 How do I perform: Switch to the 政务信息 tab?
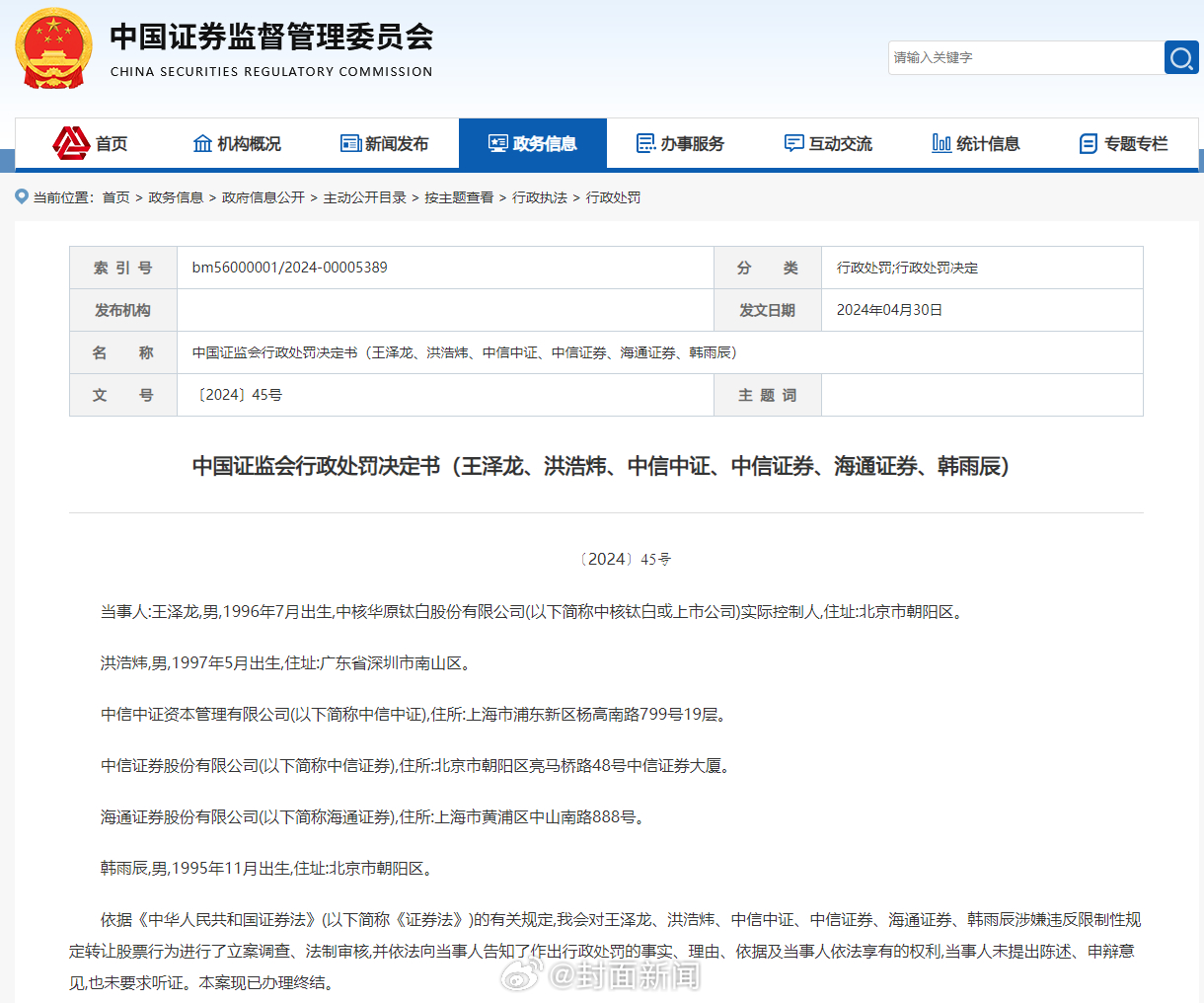tap(533, 143)
